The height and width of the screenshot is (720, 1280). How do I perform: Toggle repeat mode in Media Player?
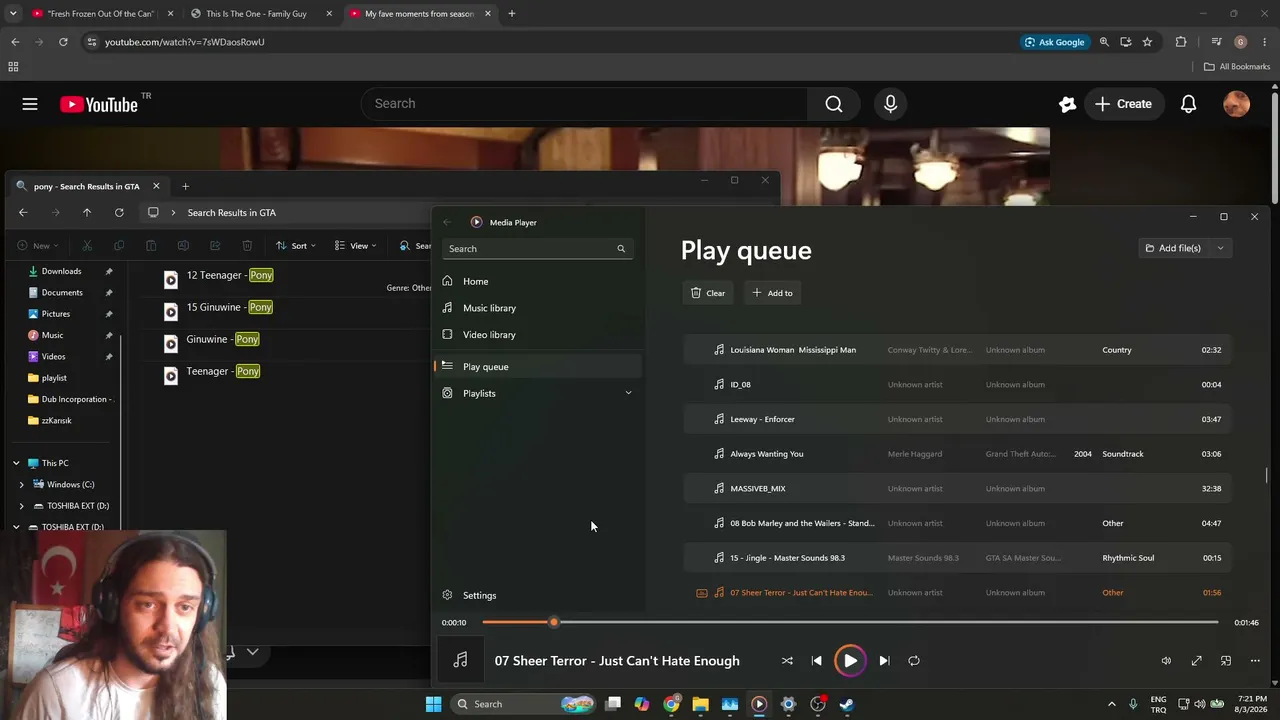coord(914,661)
